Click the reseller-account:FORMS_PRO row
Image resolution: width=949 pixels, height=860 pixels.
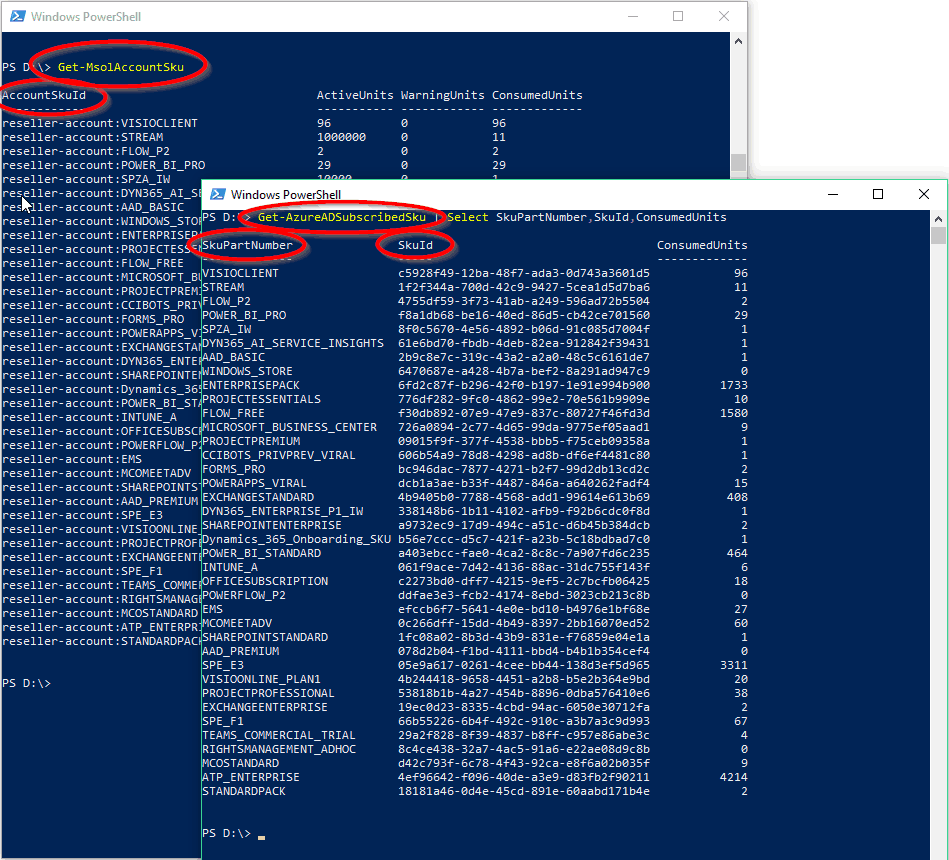pyautogui.click(x=93, y=319)
